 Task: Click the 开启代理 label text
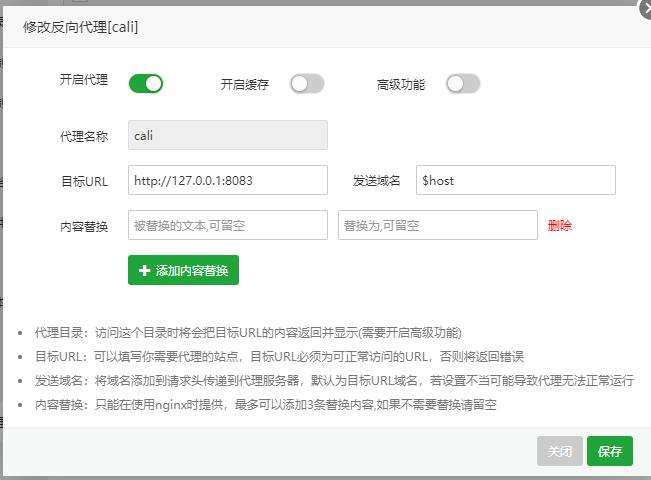coord(84,79)
